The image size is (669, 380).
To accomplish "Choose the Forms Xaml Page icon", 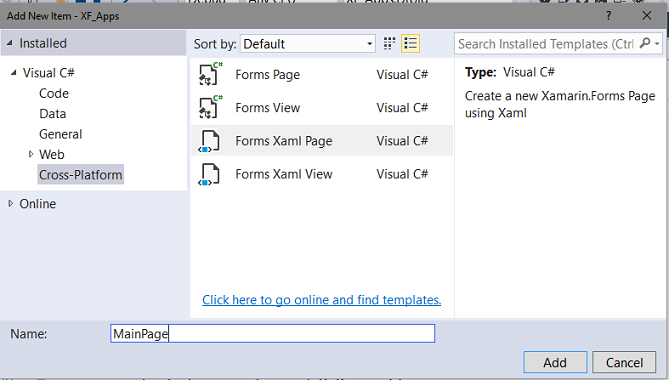I will tap(209, 141).
